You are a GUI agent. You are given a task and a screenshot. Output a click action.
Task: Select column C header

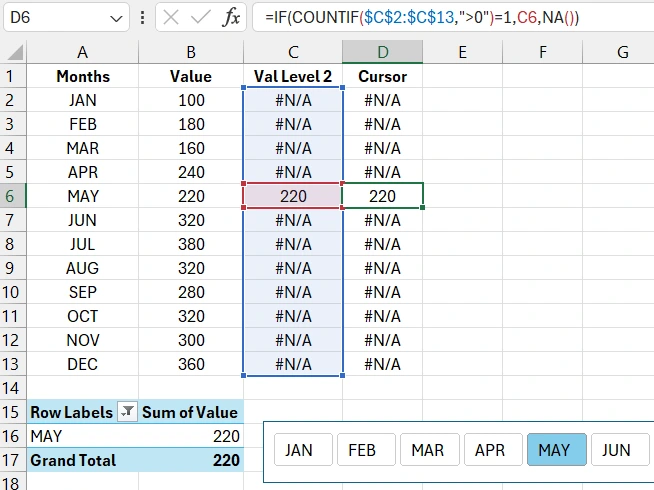point(293,52)
